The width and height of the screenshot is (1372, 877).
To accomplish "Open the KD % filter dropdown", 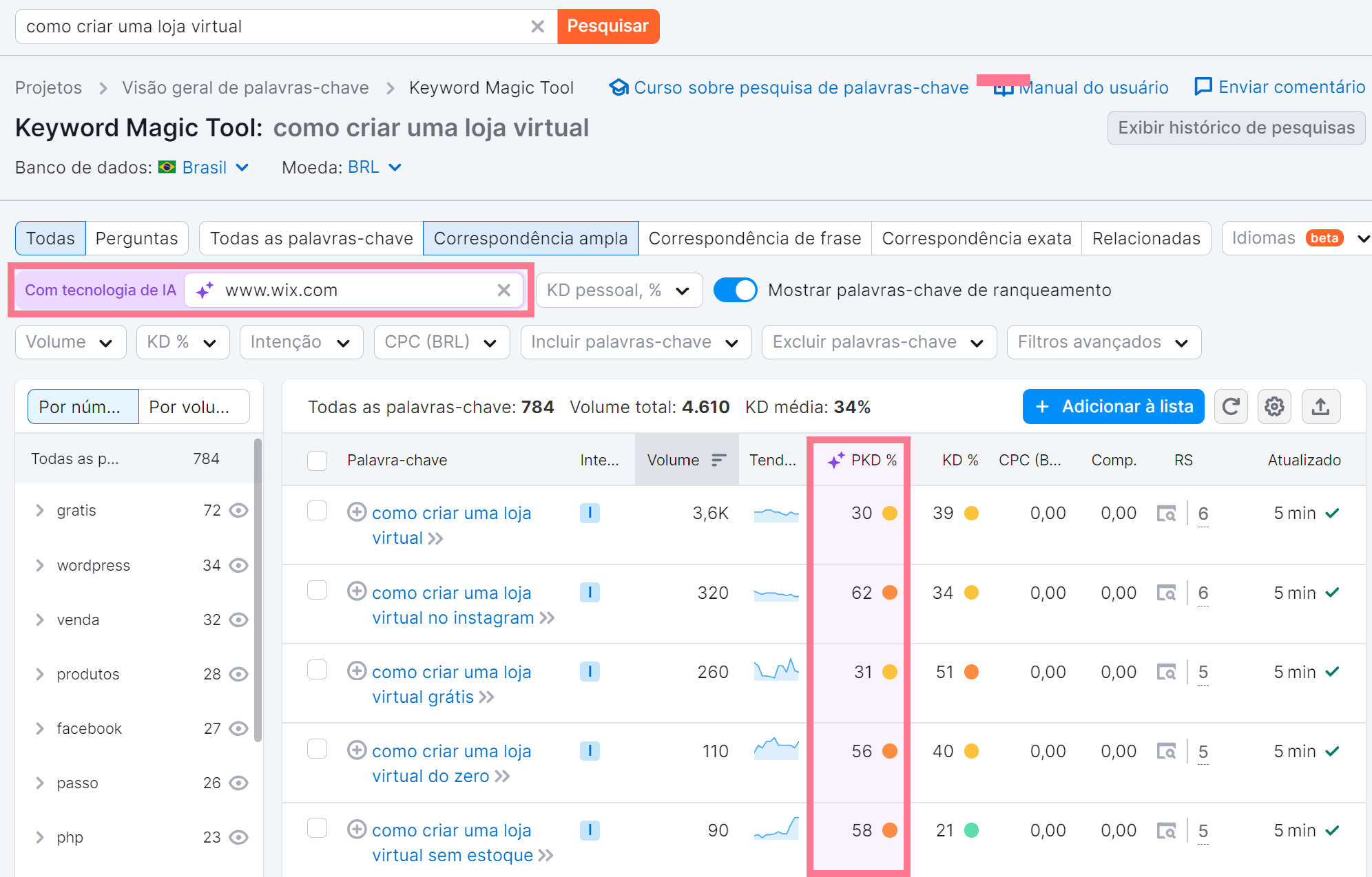I will pos(183,342).
